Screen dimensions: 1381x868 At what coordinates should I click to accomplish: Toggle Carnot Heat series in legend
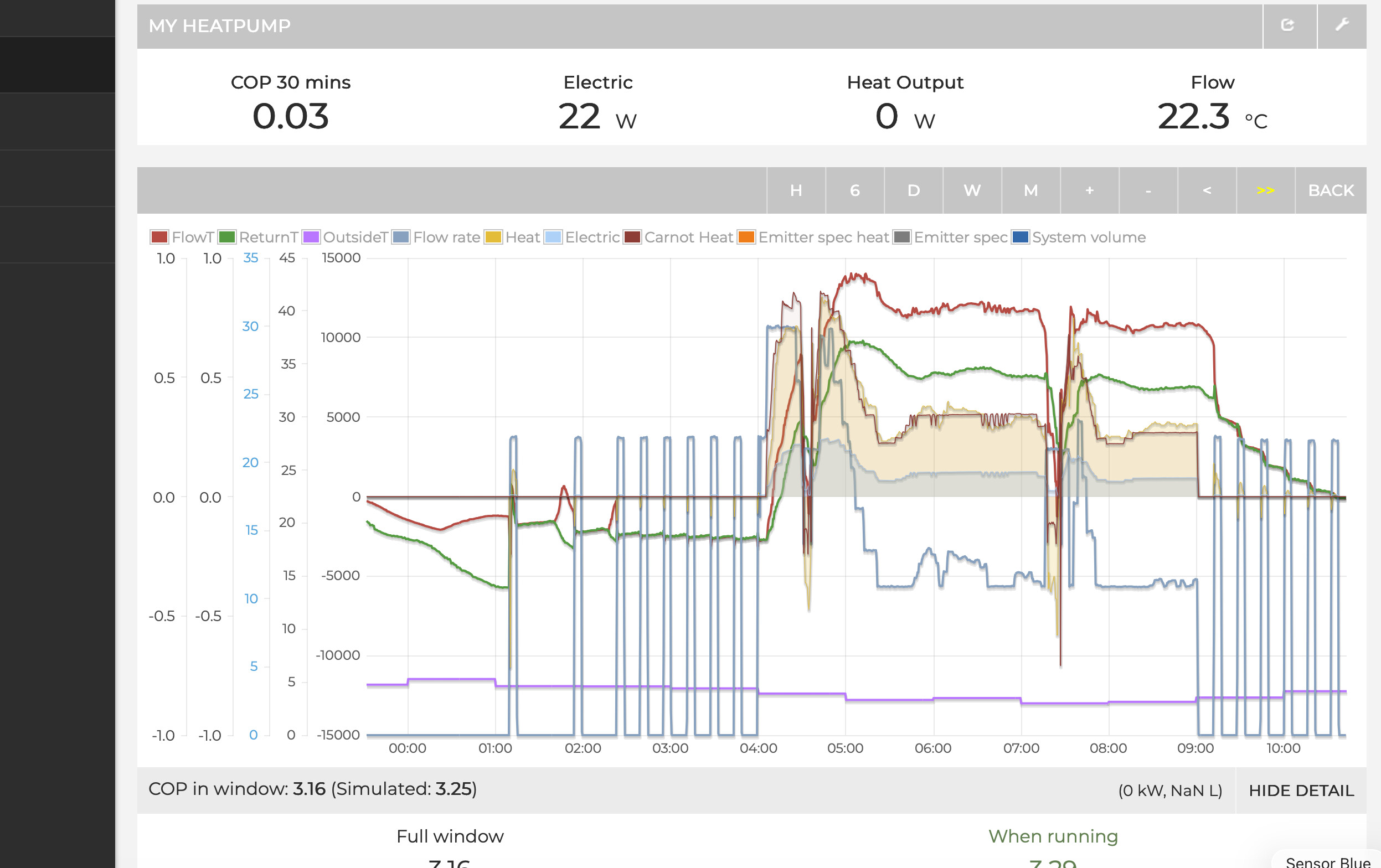click(x=688, y=237)
